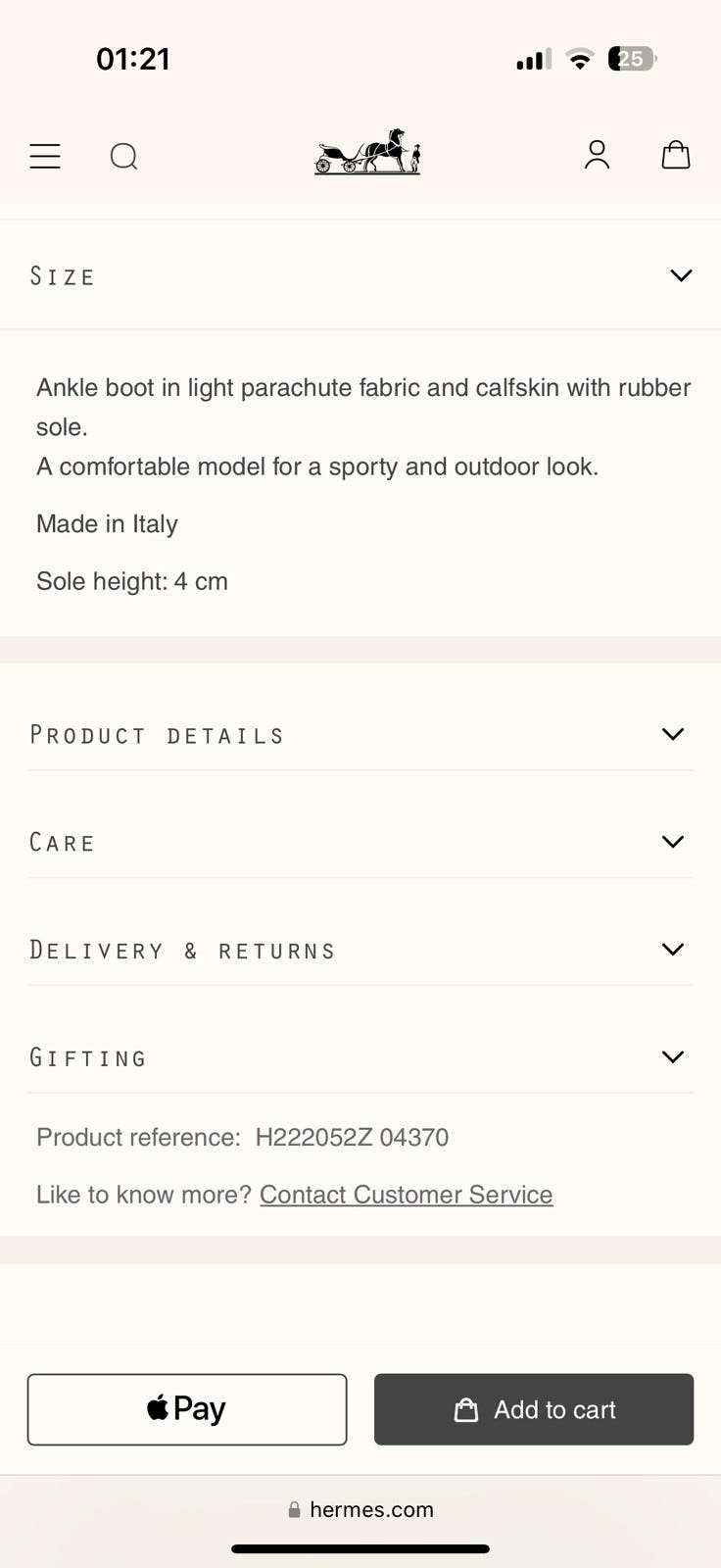Image resolution: width=721 pixels, height=1568 pixels.
Task: Tap the search magnifier icon
Action: click(x=123, y=156)
